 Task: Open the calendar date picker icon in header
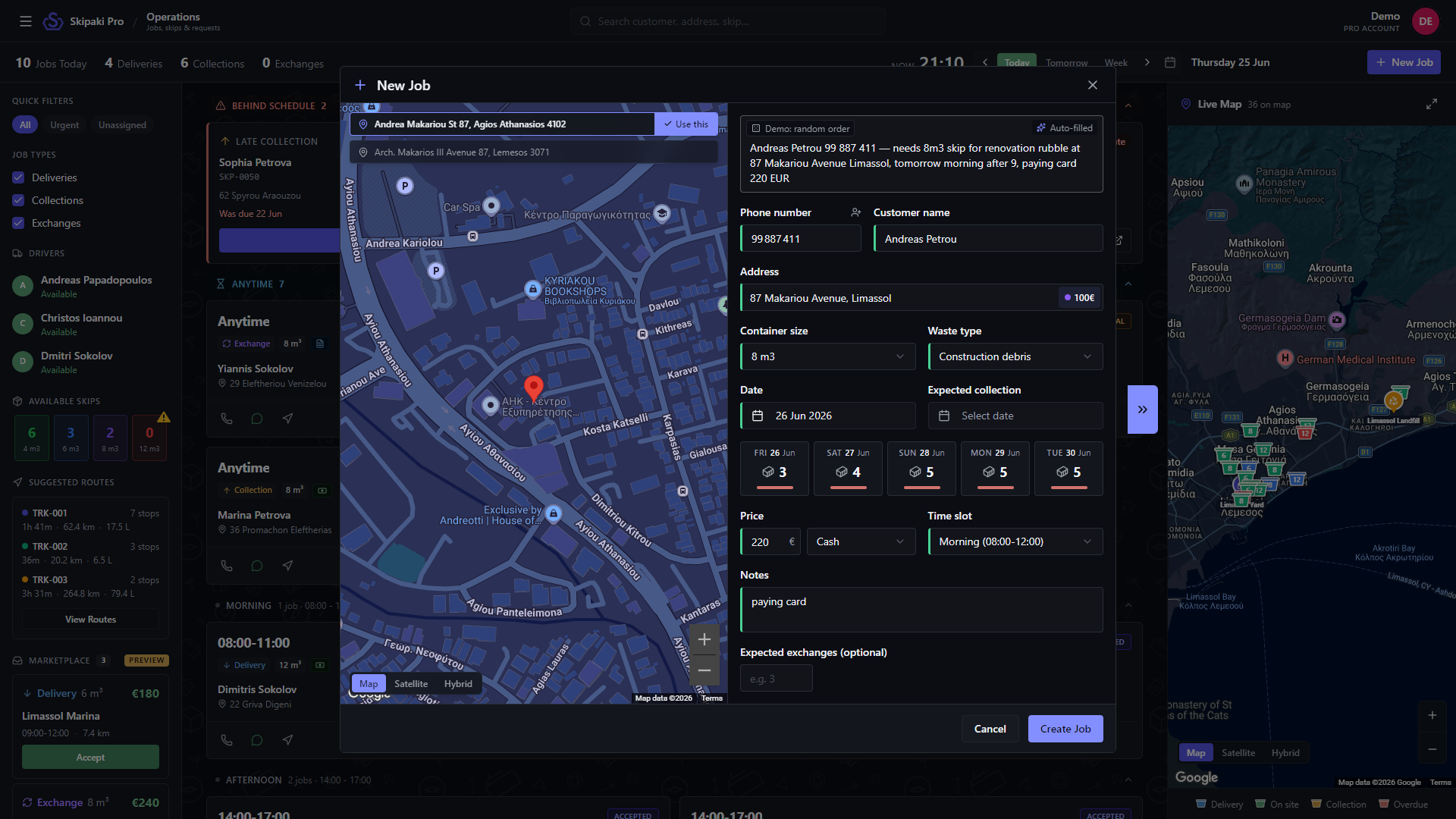click(1170, 62)
